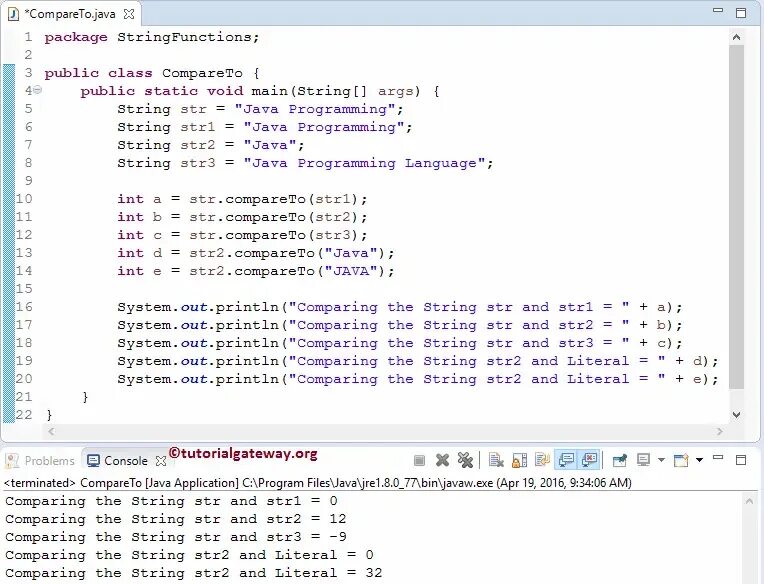This screenshot has height=584, width=764.
Task: Click the console output line ending in -9
Action: pos(176,537)
